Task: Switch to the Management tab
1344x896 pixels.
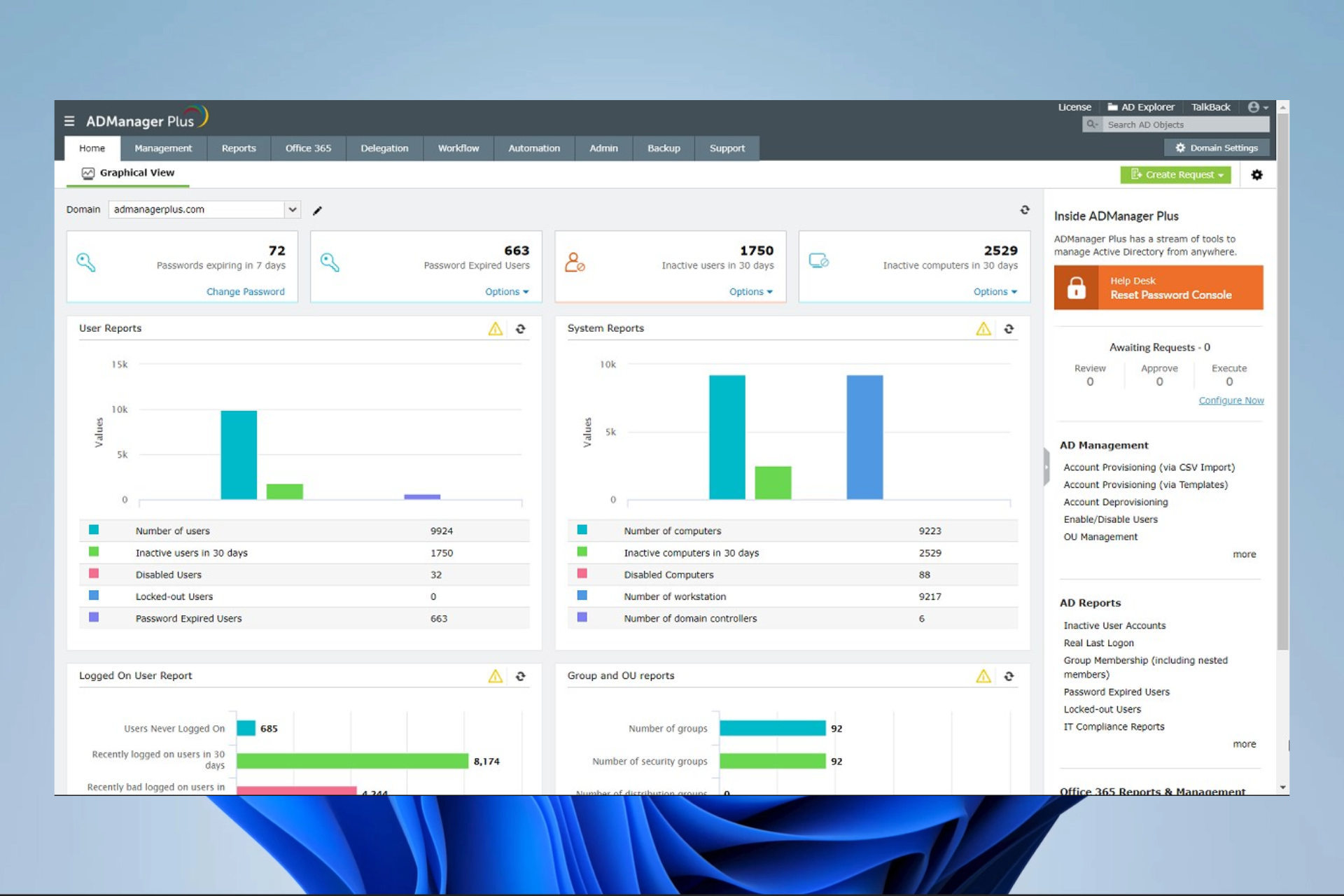Action: point(163,148)
